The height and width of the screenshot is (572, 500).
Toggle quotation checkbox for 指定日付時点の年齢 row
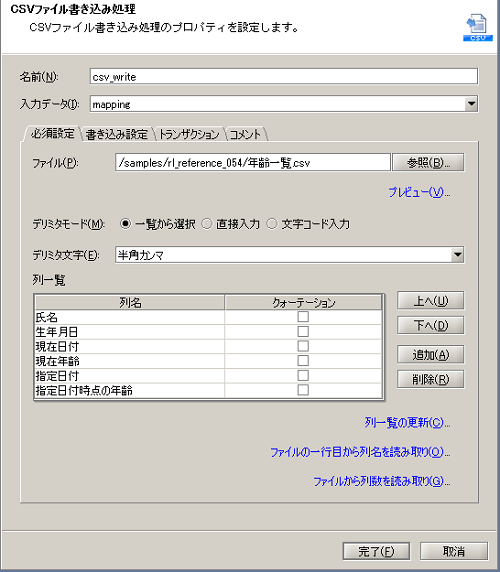coord(303,390)
